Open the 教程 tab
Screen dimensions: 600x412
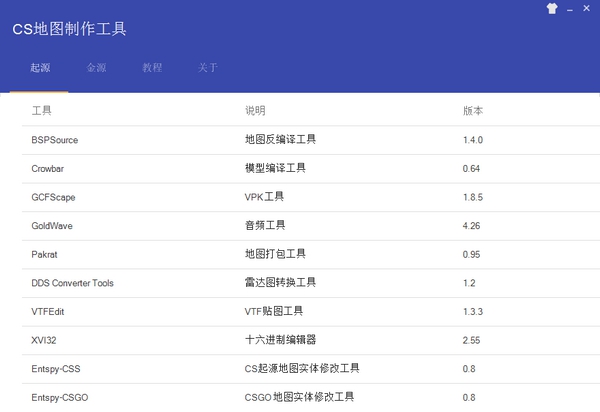(152, 68)
